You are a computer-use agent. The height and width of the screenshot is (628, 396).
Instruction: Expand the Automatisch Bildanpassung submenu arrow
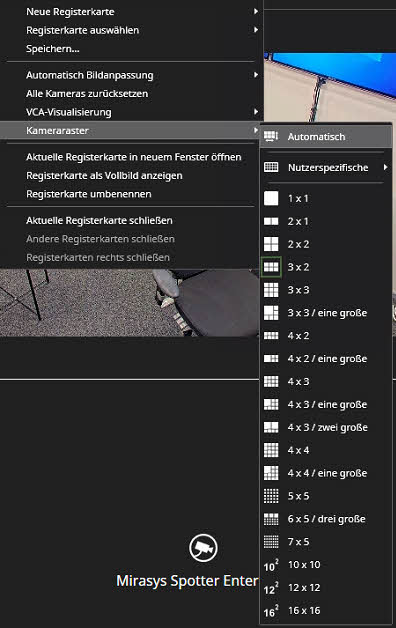click(x=256, y=75)
